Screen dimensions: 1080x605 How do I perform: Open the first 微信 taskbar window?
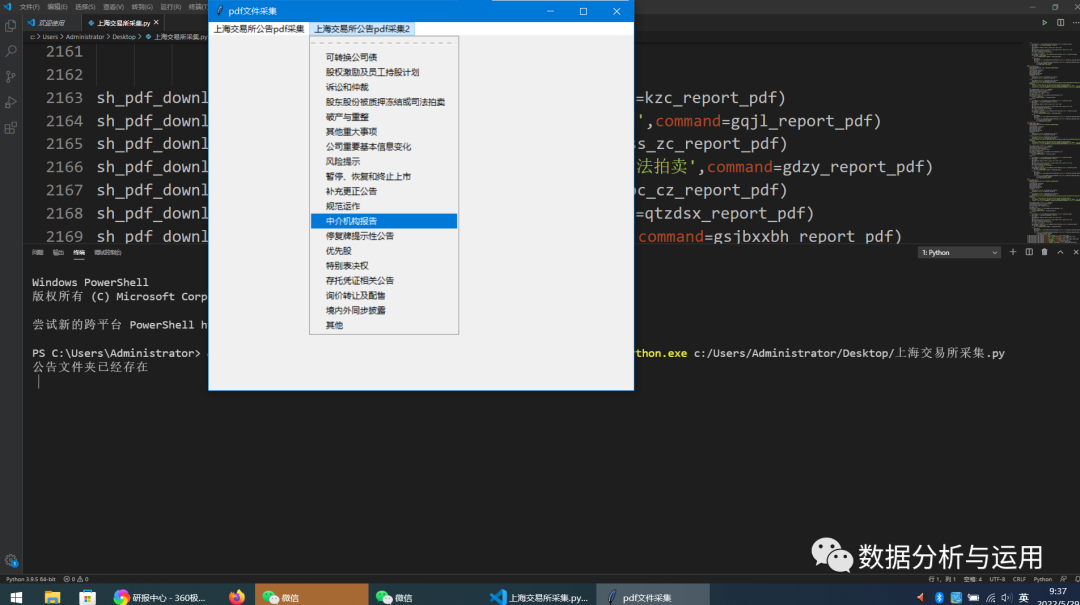tap(311, 597)
